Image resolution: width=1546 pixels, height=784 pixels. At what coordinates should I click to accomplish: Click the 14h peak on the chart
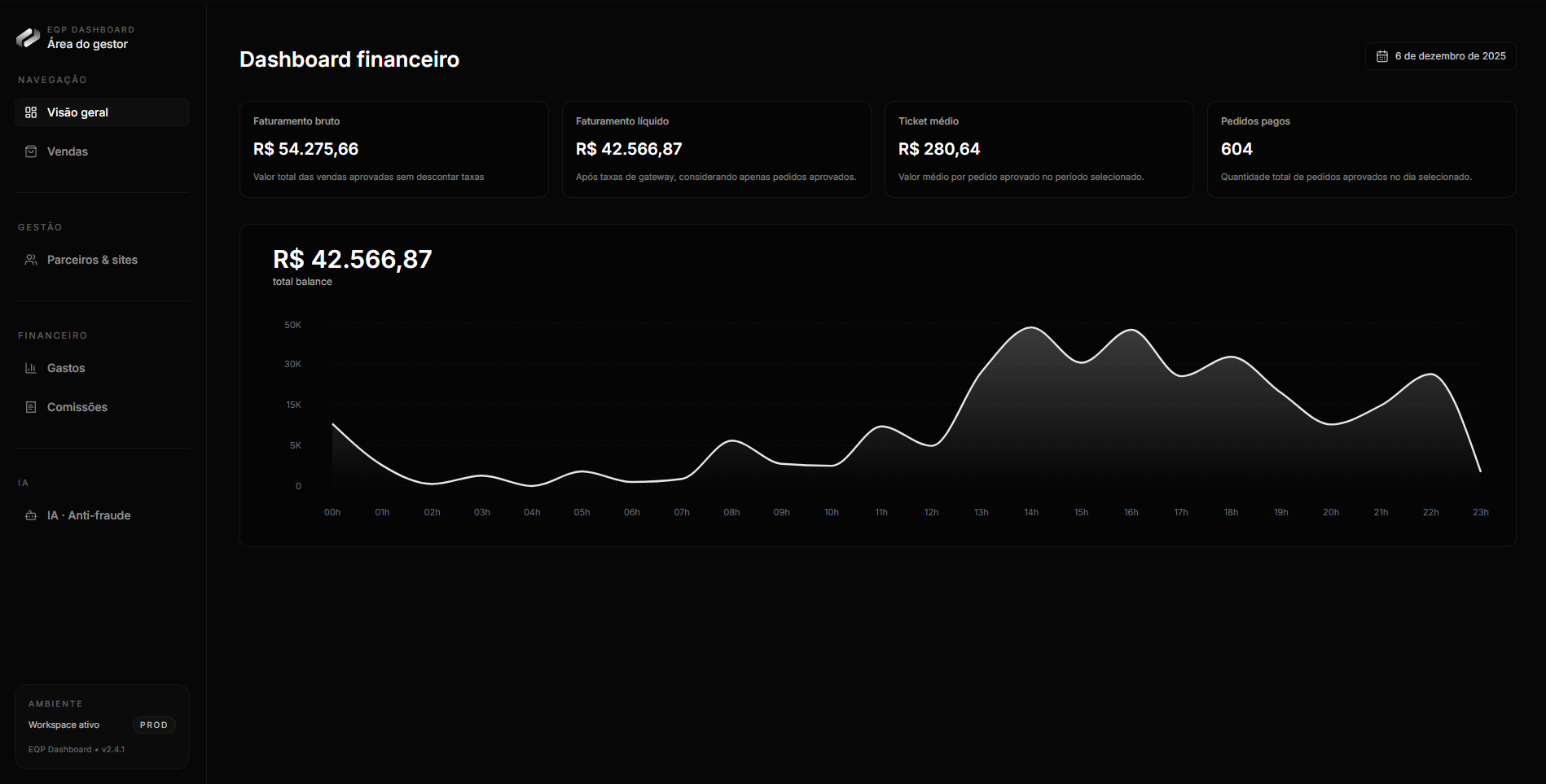click(x=1030, y=328)
